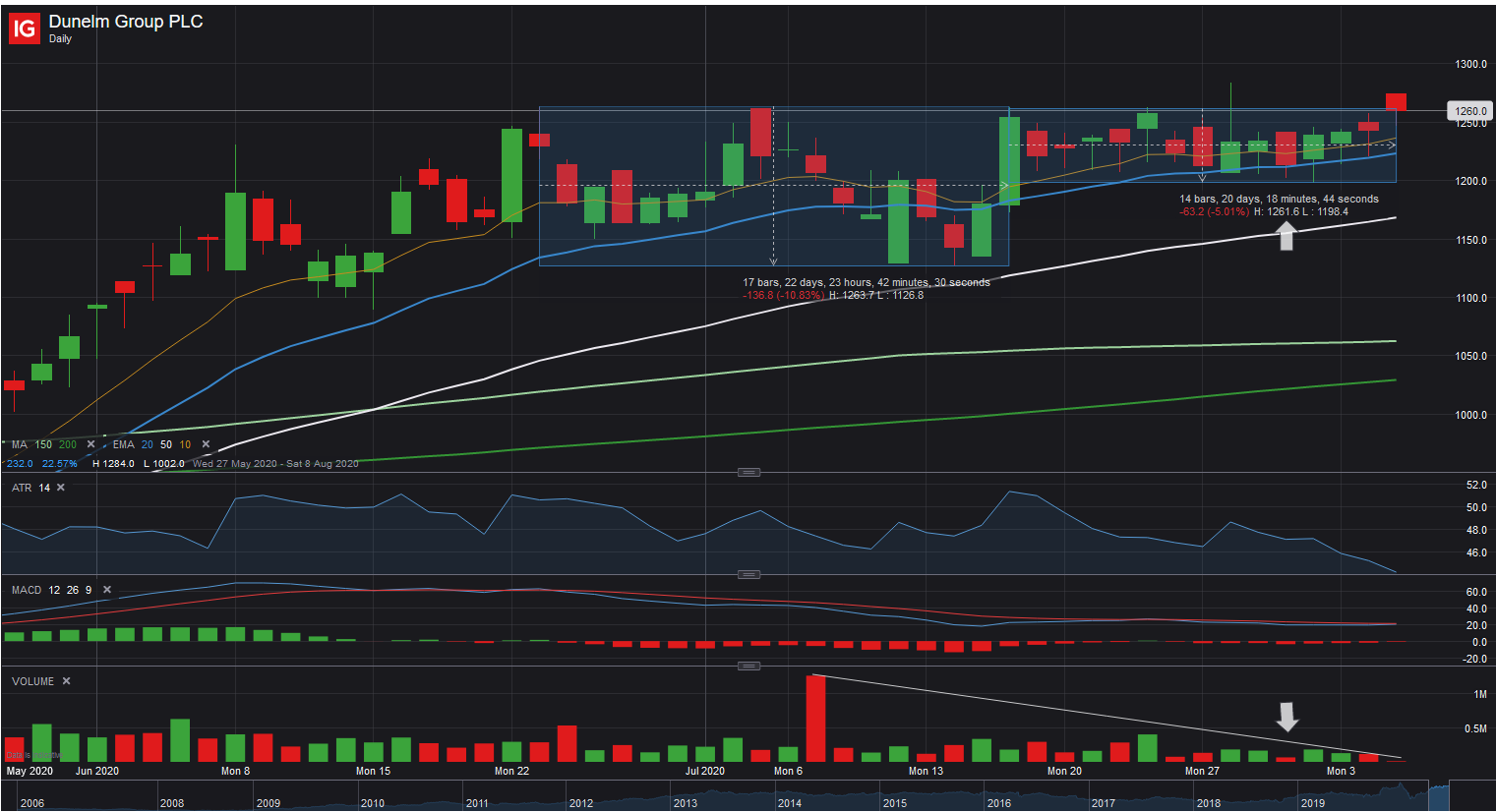1496x812 pixels.
Task: Edit the EMA 50 period value
Action: (x=166, y=444)
